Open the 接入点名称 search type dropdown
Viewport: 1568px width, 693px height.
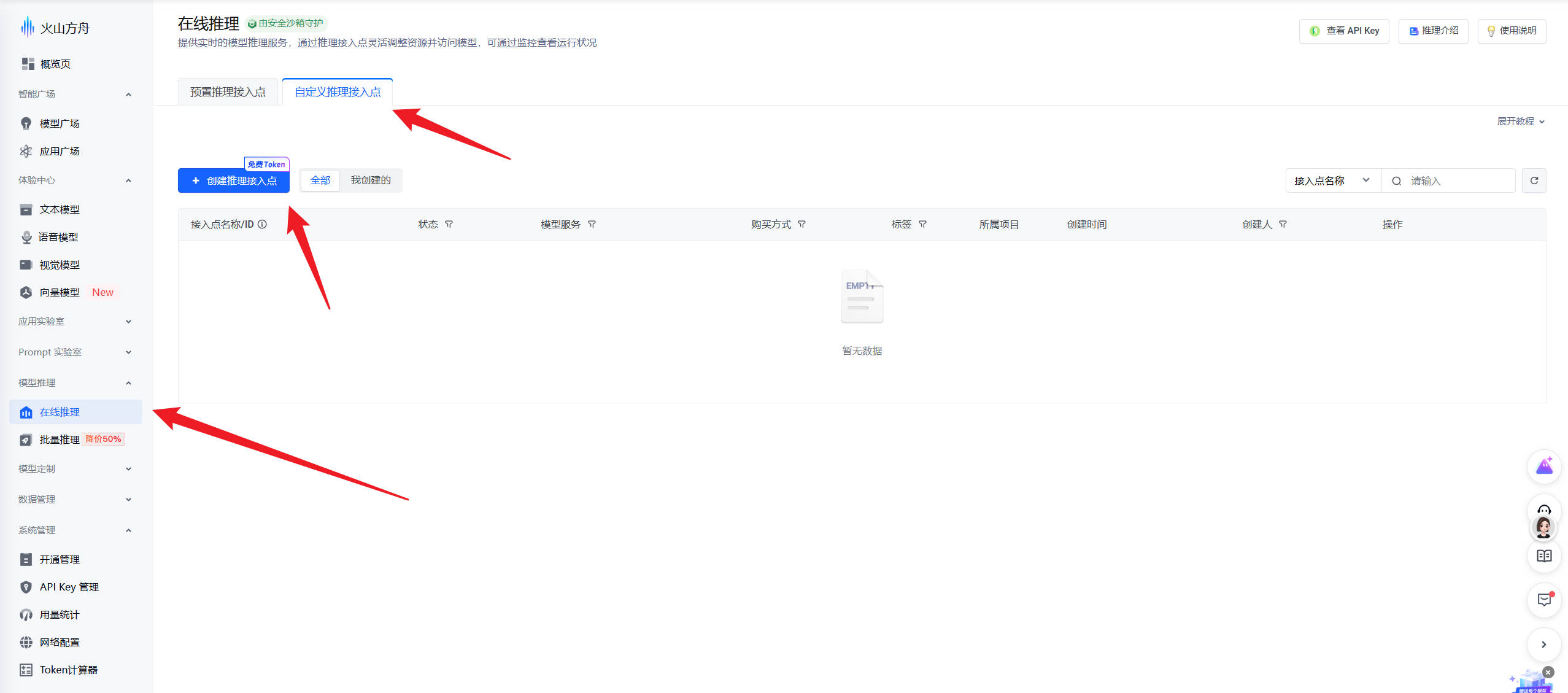click(x=1332, y=180)
